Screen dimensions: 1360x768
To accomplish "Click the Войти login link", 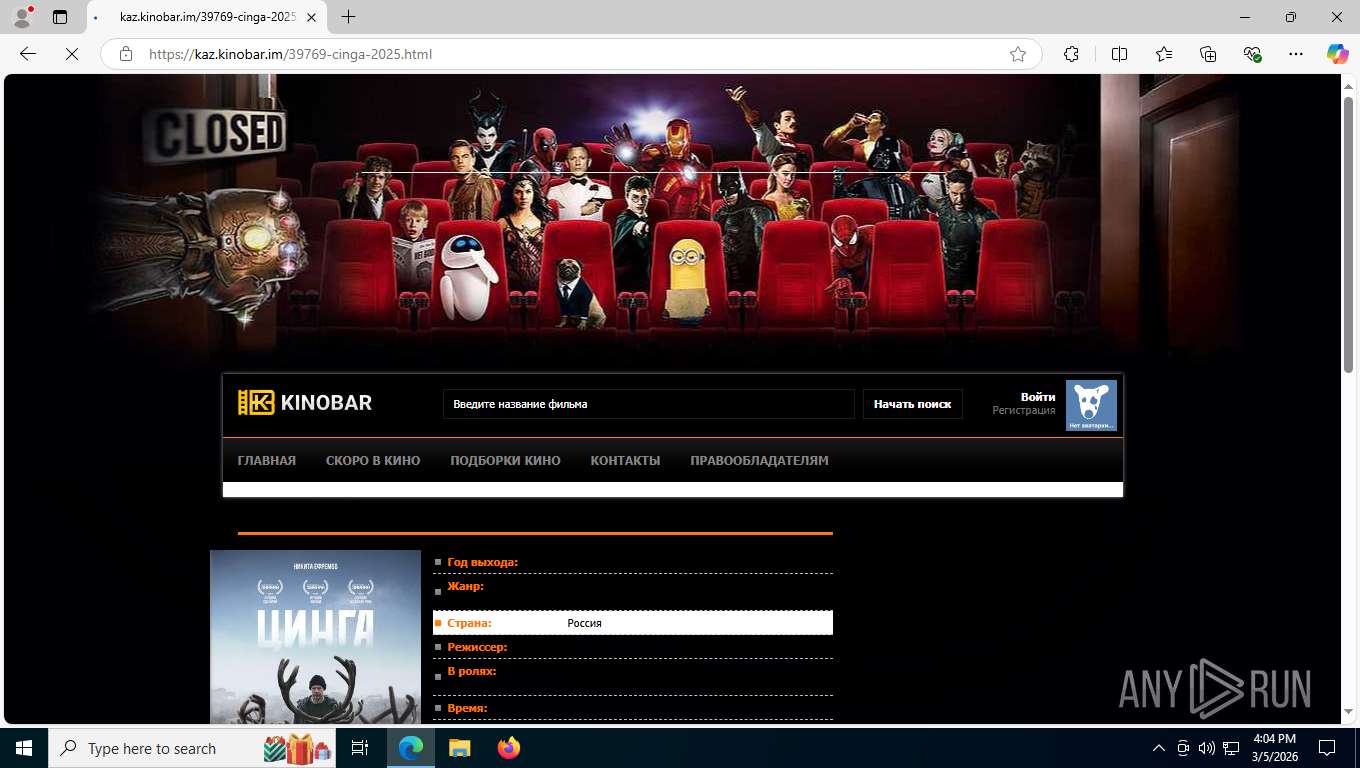I will click(1038, 397).
